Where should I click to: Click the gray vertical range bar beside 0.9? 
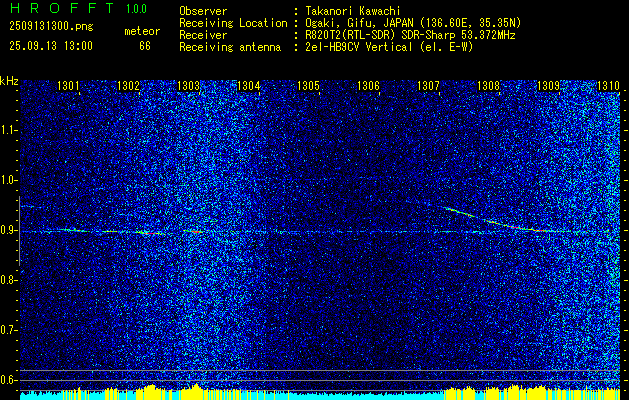tap(19, 231)
